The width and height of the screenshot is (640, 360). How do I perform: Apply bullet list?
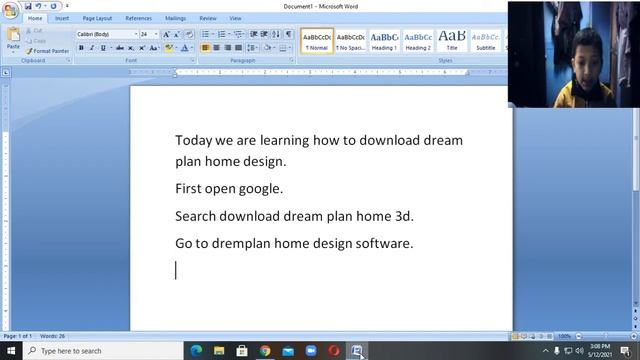coord(205,34)
